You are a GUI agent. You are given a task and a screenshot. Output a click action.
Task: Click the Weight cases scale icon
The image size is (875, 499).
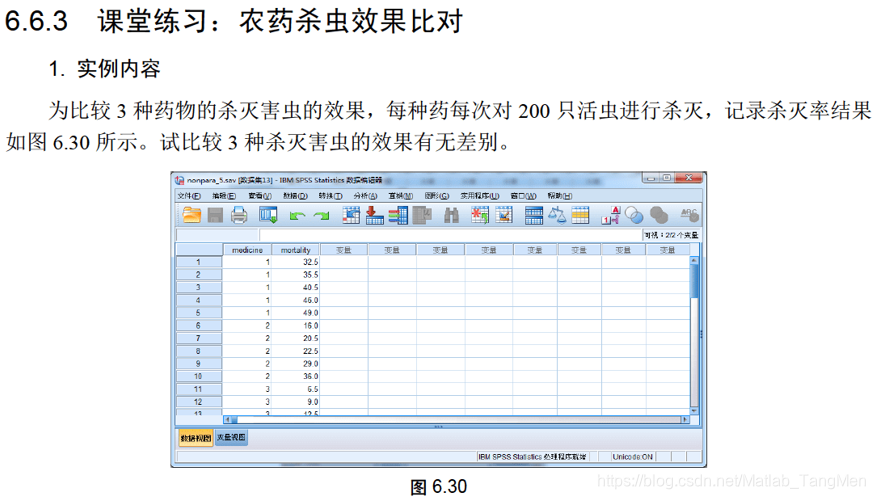click(x=557, y=215)
